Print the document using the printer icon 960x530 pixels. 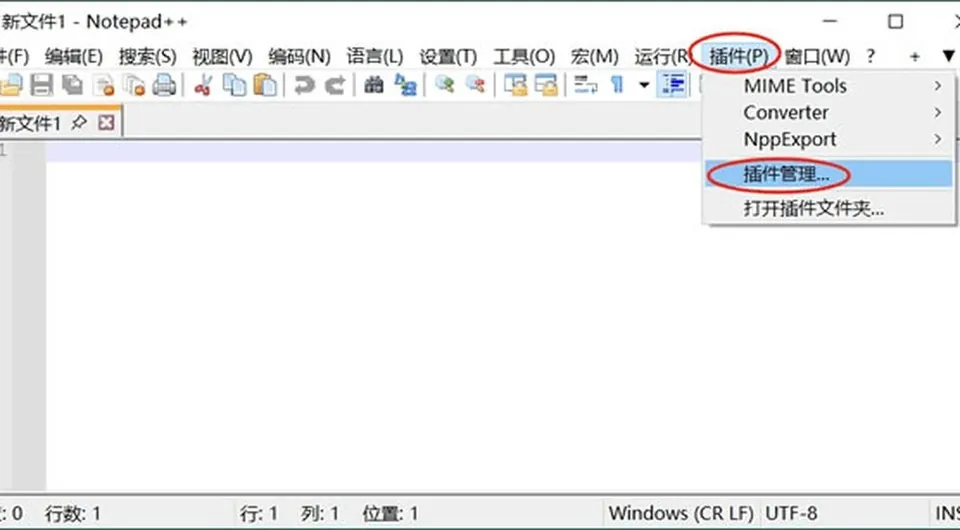164,85
